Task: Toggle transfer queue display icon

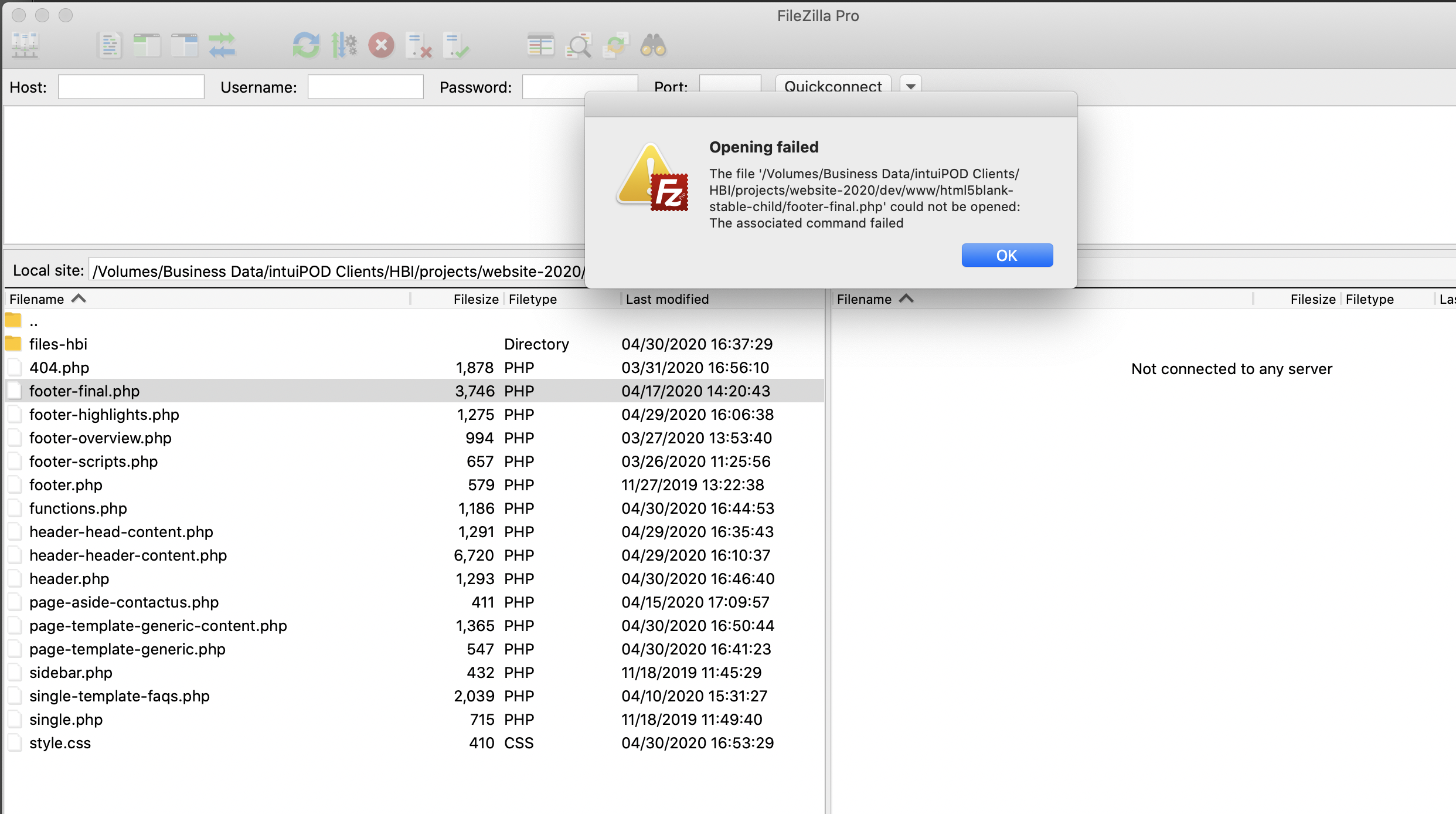Action: tap(222, 45)
